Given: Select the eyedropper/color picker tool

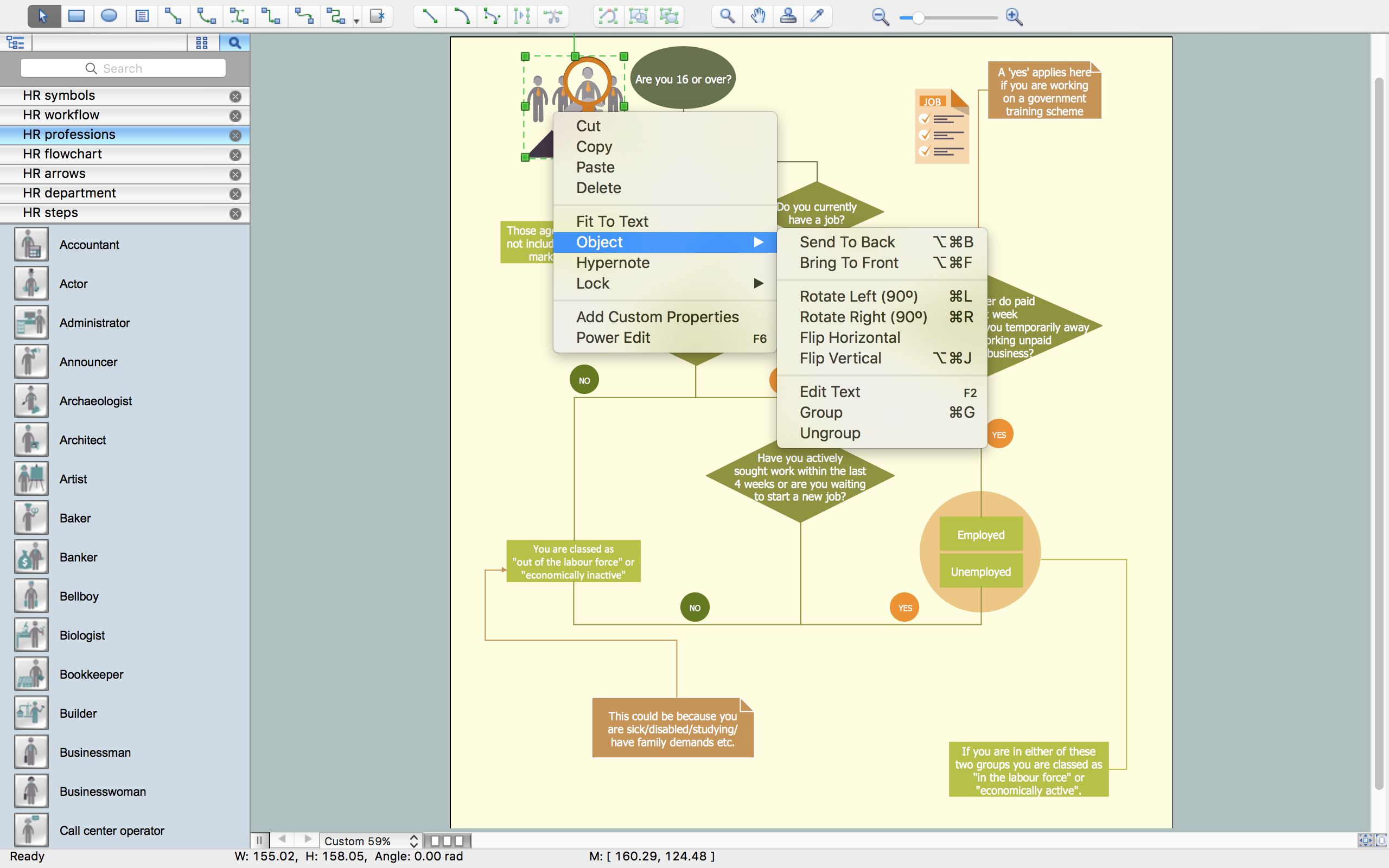Looking at the screenshot, I should coord(818,17).
